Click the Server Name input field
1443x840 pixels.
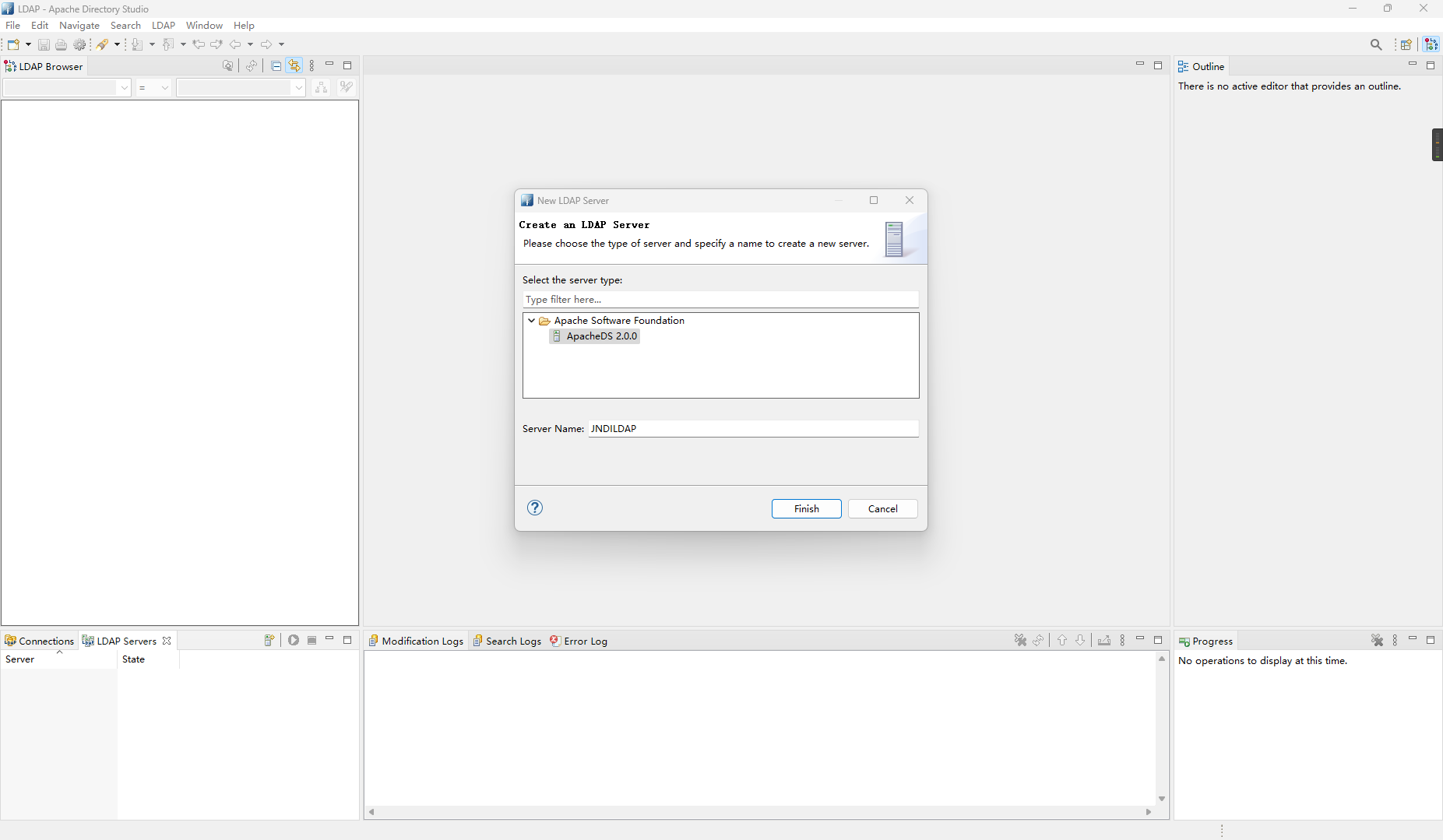pos(754,429)
